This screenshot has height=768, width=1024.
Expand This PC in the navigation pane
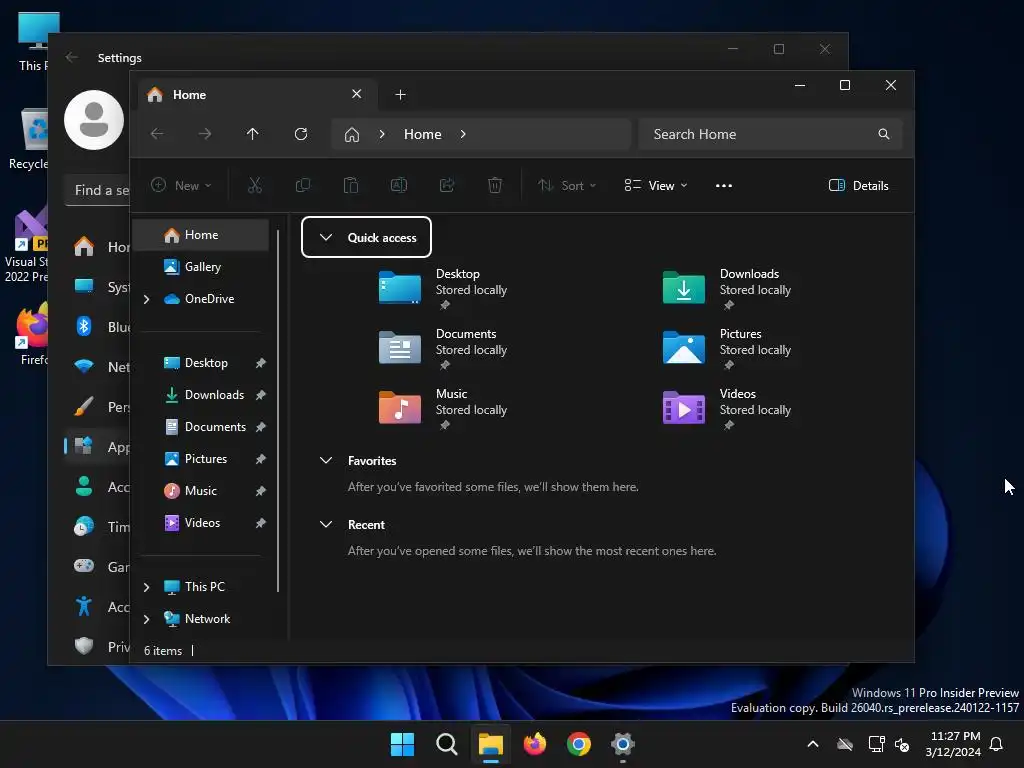(146, 587)
